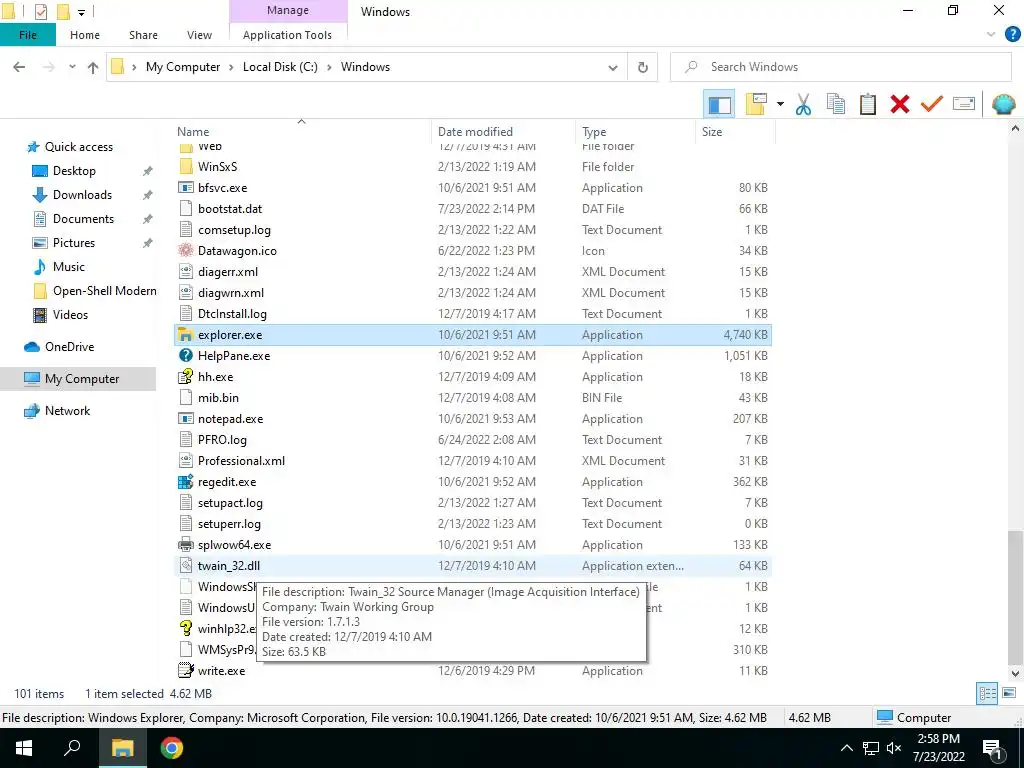1024x768 pixels.
Task: Expand the chevron after Local Disk (C:) breadcrumb
Action: coord(329,67)
